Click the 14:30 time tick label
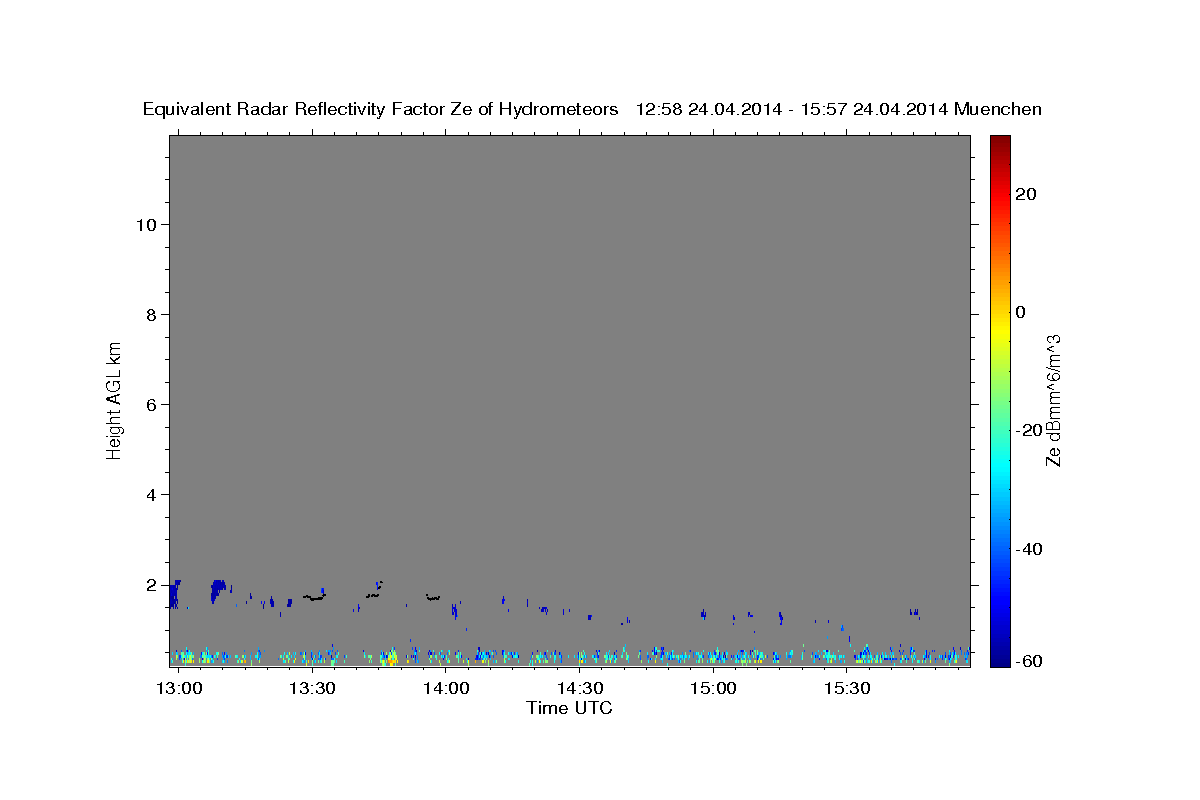1200x800 pixels. point(579,689)
